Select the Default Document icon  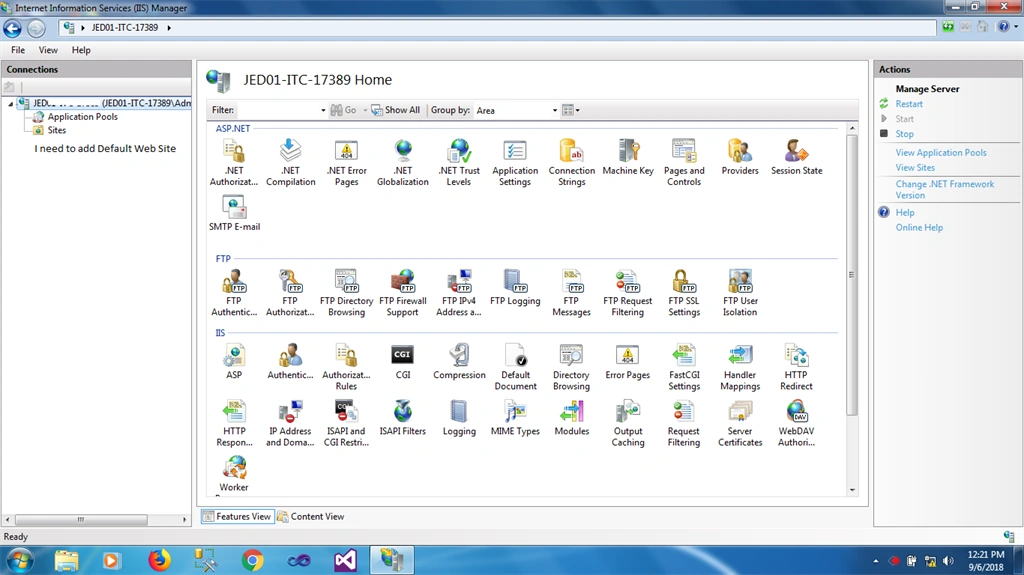click(515, 367)
